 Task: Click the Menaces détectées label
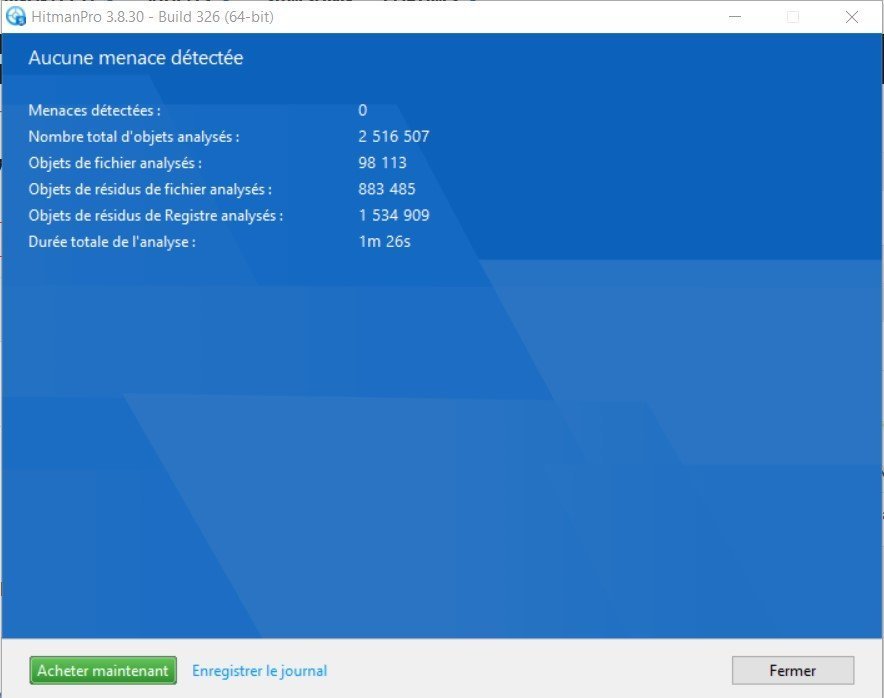coord(95,110)
